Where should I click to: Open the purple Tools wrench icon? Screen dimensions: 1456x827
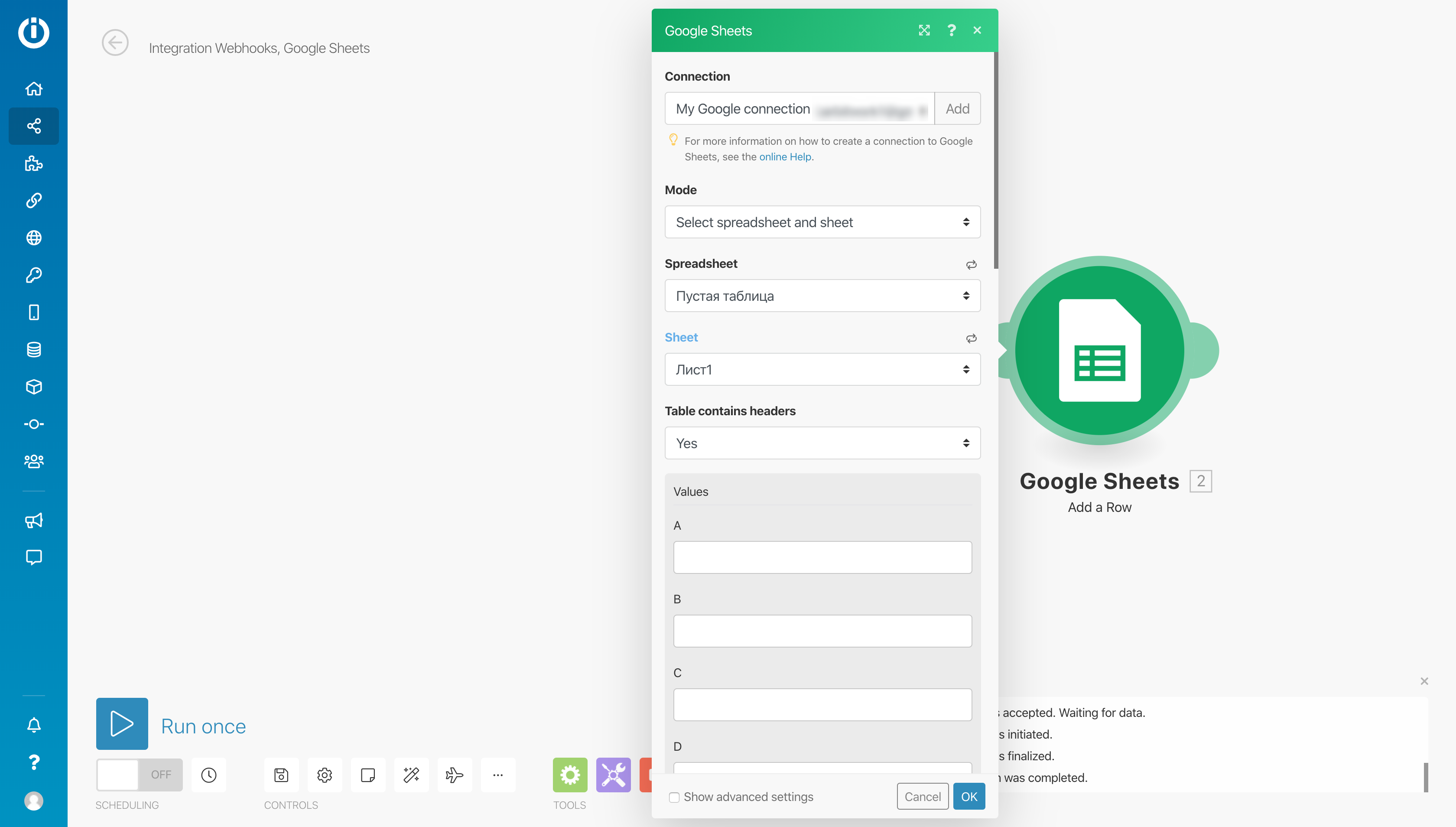(x=613, y=775)
